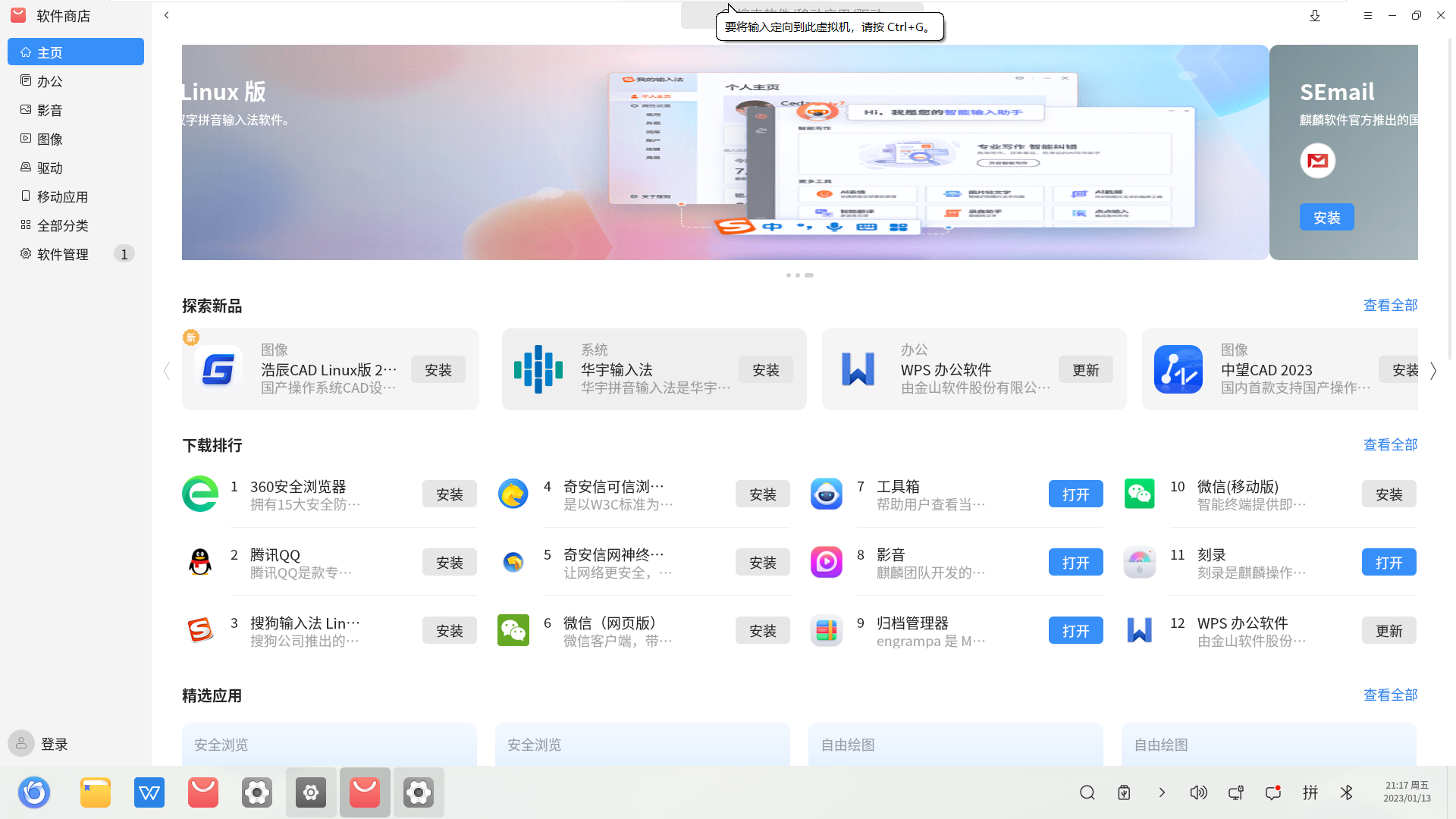Switch to the 主页 section
This screenshot has height=819, width=1456.
(x=51, y=52)
